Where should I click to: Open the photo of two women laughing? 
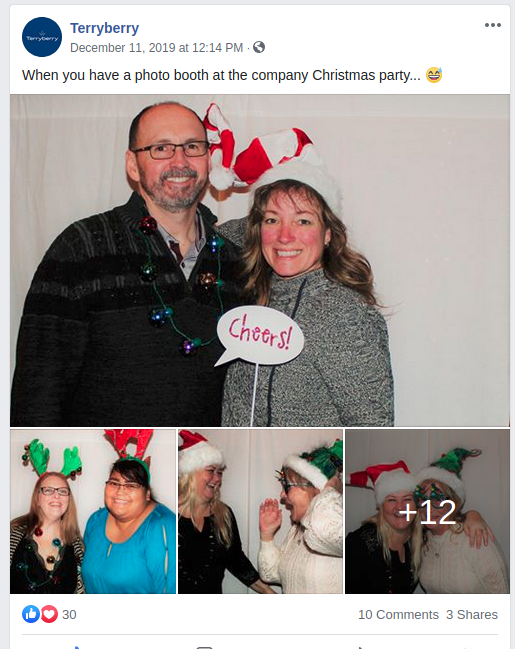(x=260, y=511)
